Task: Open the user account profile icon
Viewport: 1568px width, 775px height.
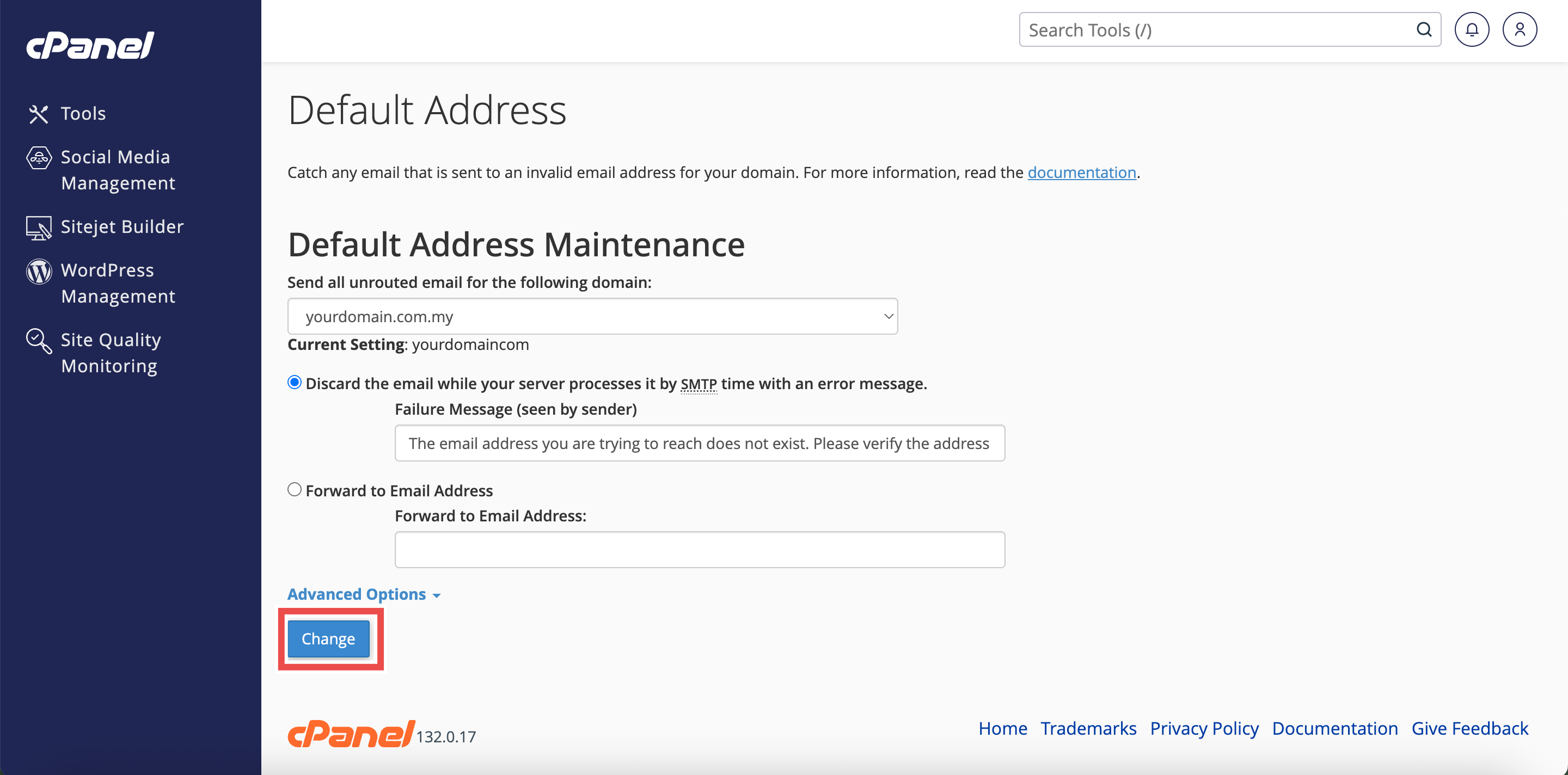Action: 1520,30
